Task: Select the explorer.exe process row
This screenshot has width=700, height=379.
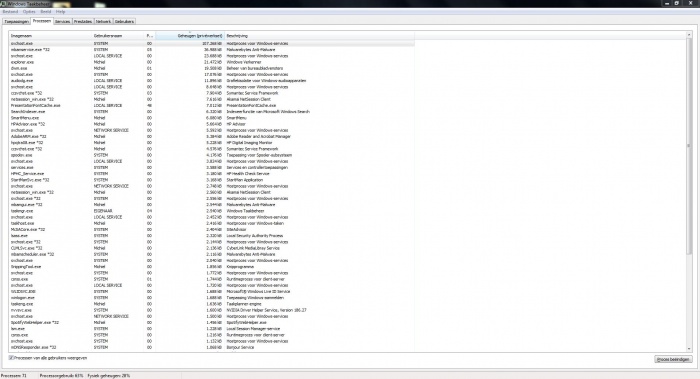Action: pyautogui.click(x=212, y=62)
